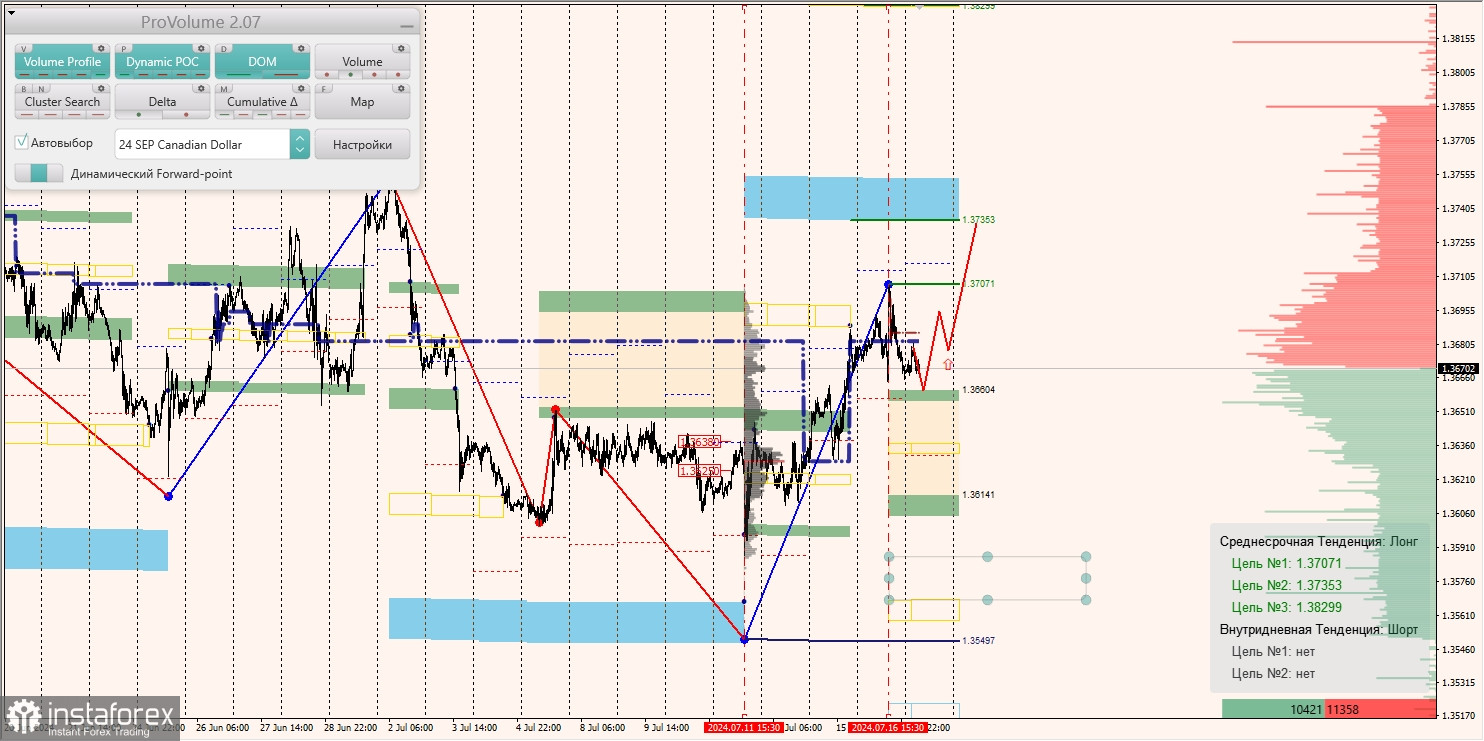Image resolution: width=1484 pixels, height=741 pixels.
Task: Click 1.35170 on the price scale
Action: tap(1460, 716)
